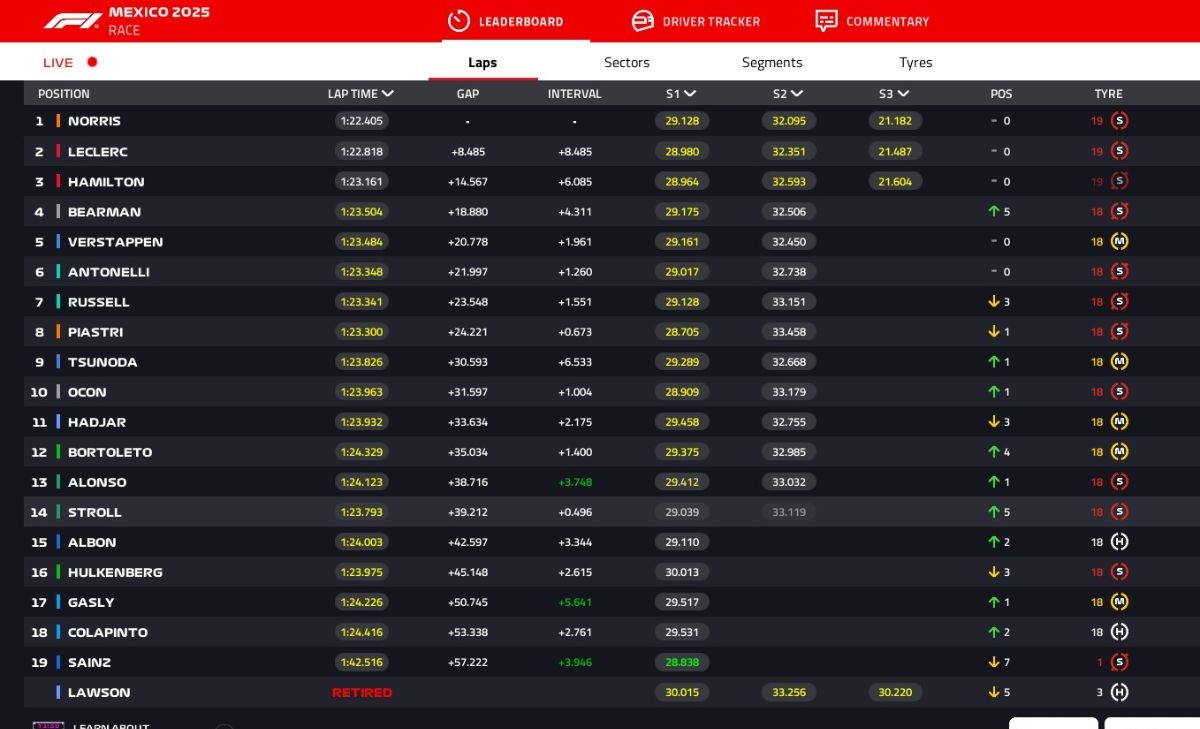
Task: Click Sainz's purple 28.838 sector time
Action: click(681, 662)
